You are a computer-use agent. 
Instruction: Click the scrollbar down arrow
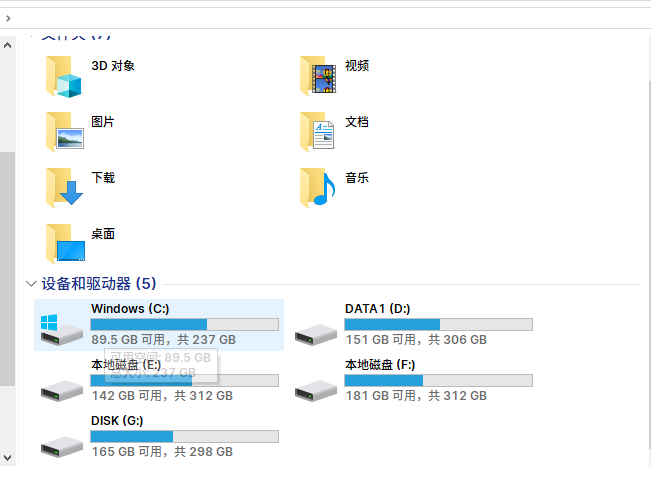[x=7, y=457]
